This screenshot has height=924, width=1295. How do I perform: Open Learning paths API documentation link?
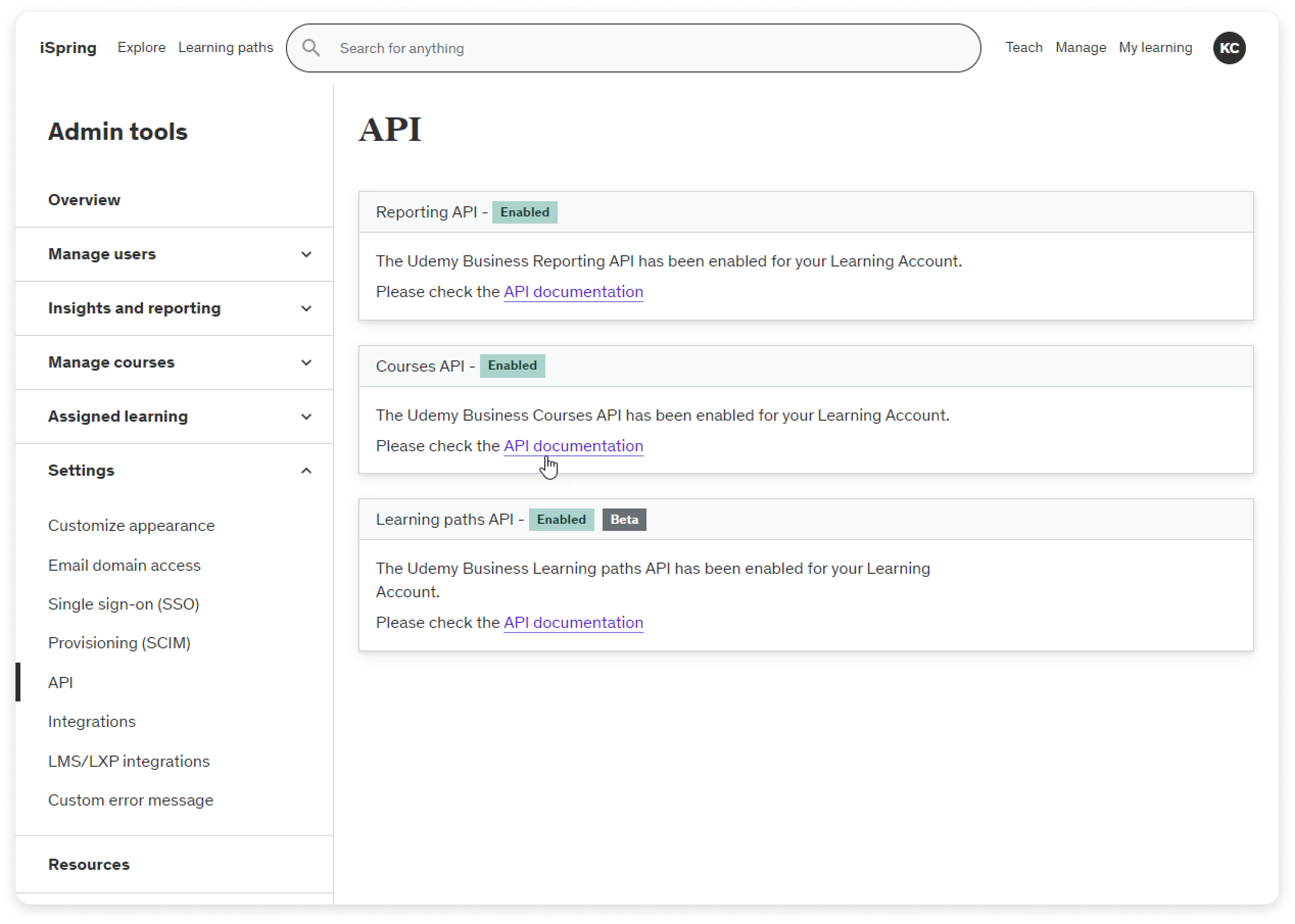coord(573,622)
